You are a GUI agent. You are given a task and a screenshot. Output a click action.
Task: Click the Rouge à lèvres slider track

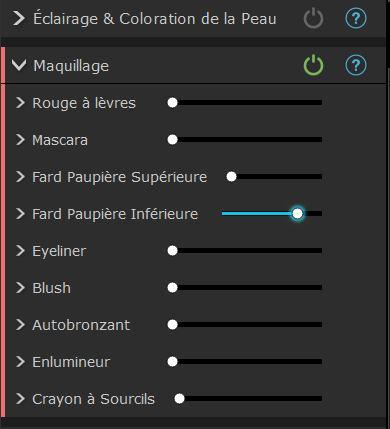click(x=245, y=103)
